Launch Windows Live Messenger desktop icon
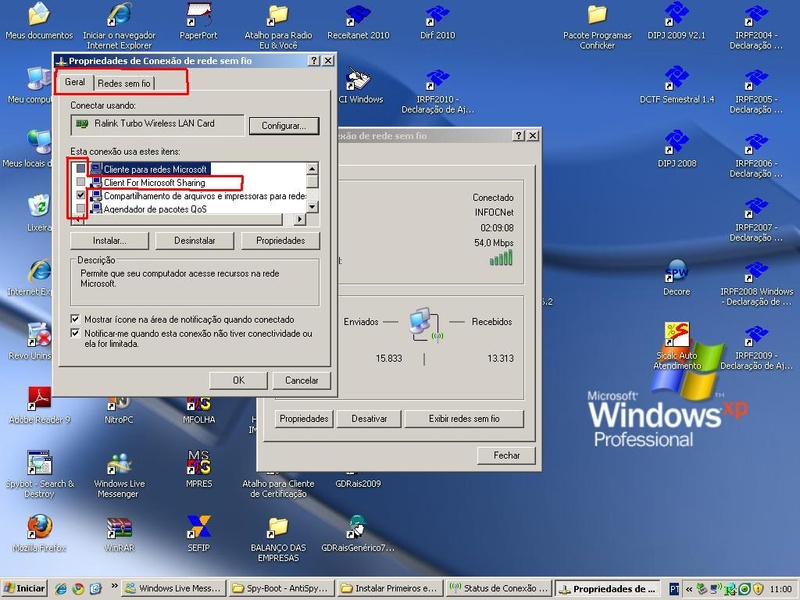The image size is (800, 600). tap(119, 474)
